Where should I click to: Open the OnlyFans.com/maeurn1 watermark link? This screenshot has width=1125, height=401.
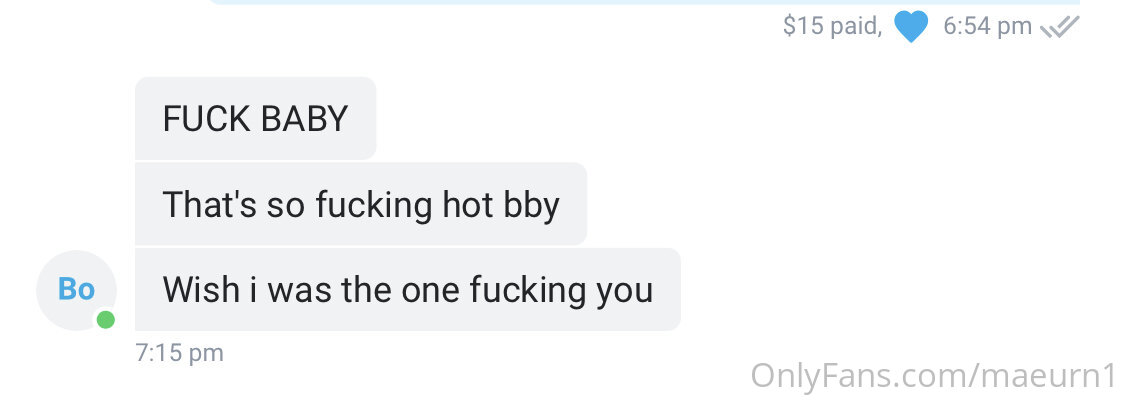[935, 375]
